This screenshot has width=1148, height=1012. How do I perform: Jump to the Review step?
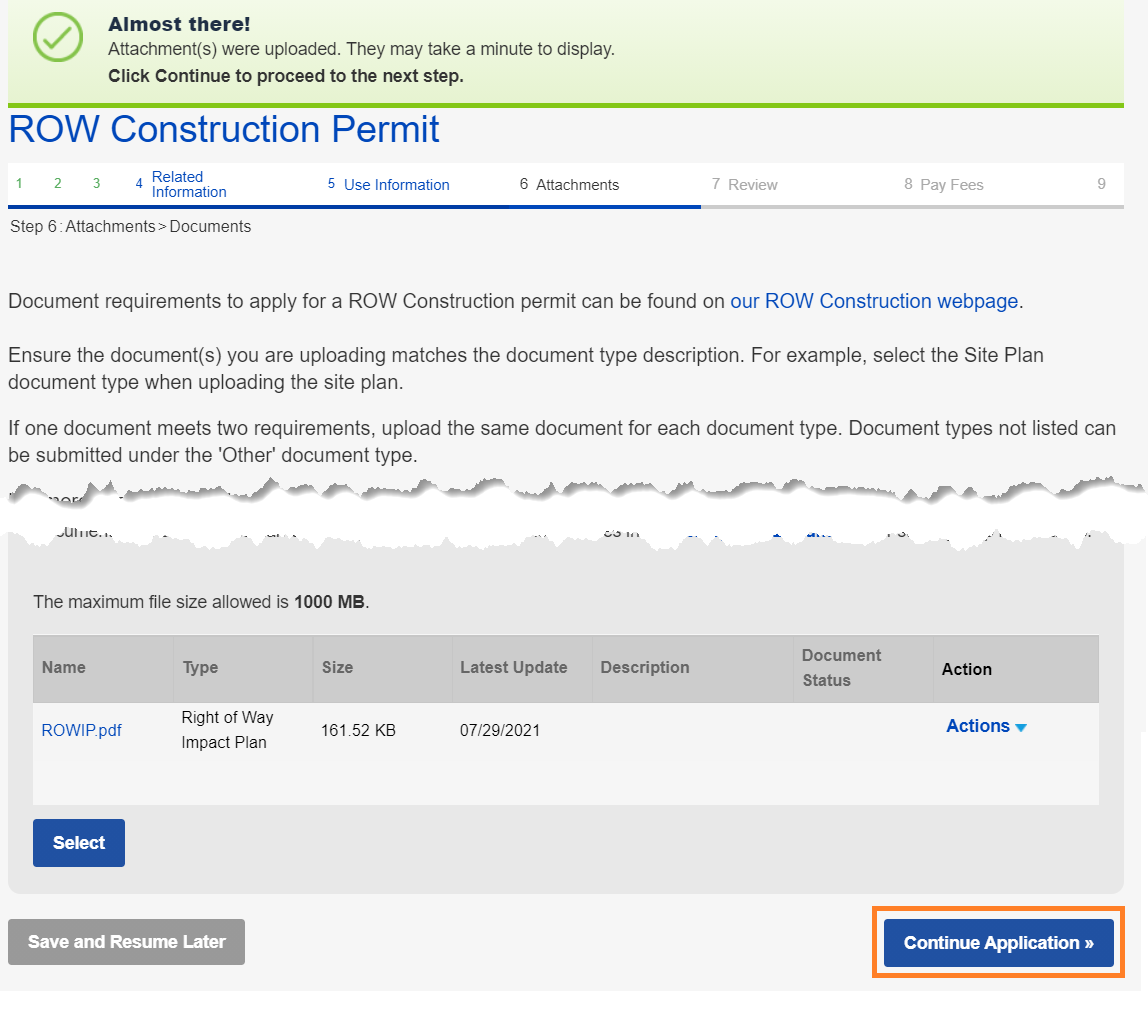pyautogui.click(x=752, y=185)
